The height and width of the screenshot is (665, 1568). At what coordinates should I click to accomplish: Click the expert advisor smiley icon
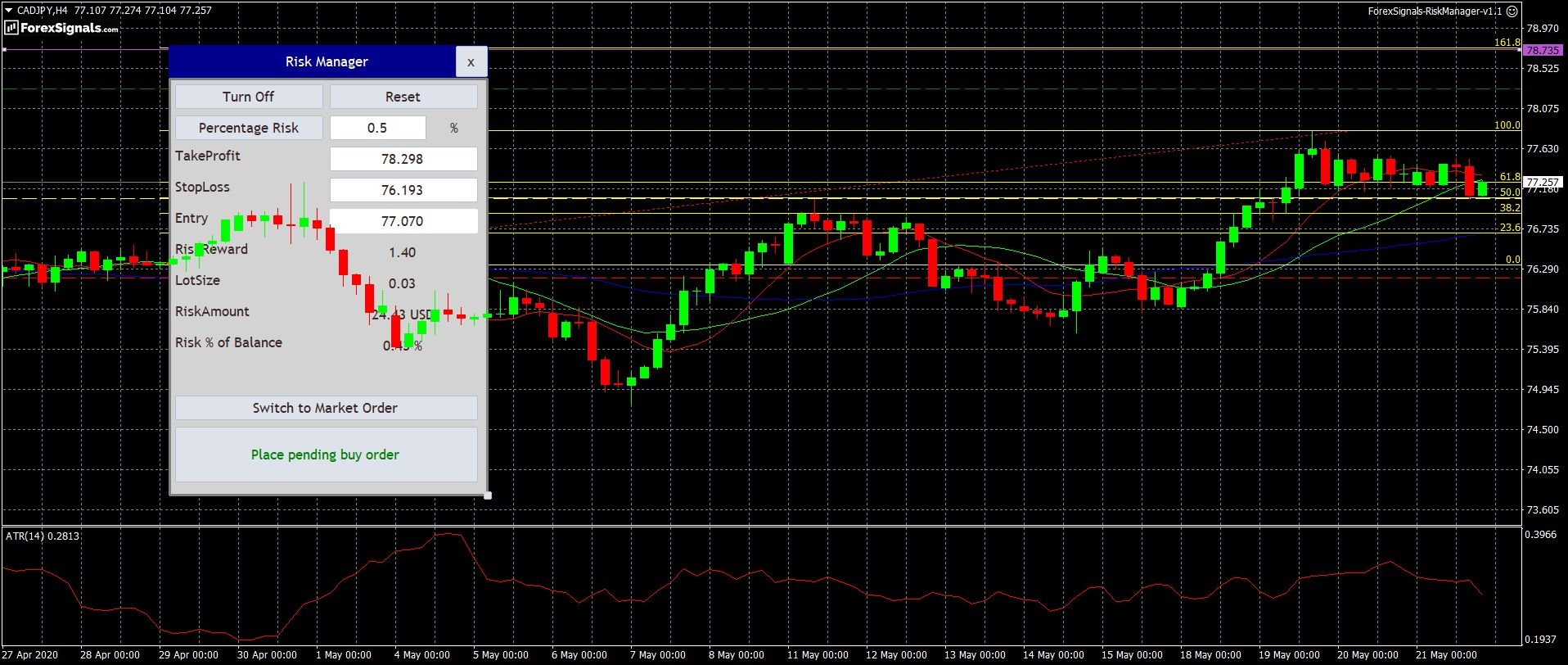[x=1512, y=11]
